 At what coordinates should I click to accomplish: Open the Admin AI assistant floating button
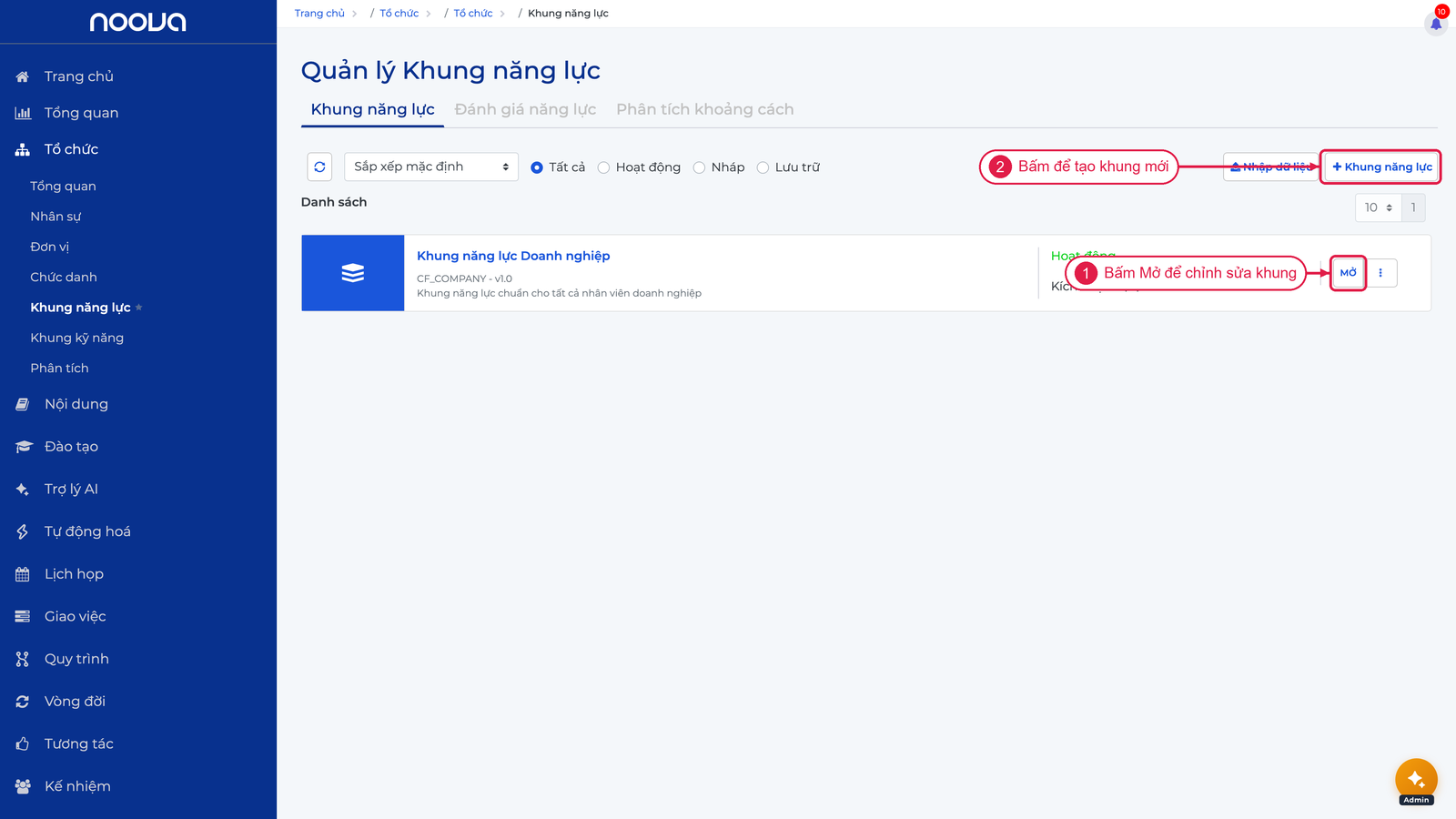tap(1416, 781)
